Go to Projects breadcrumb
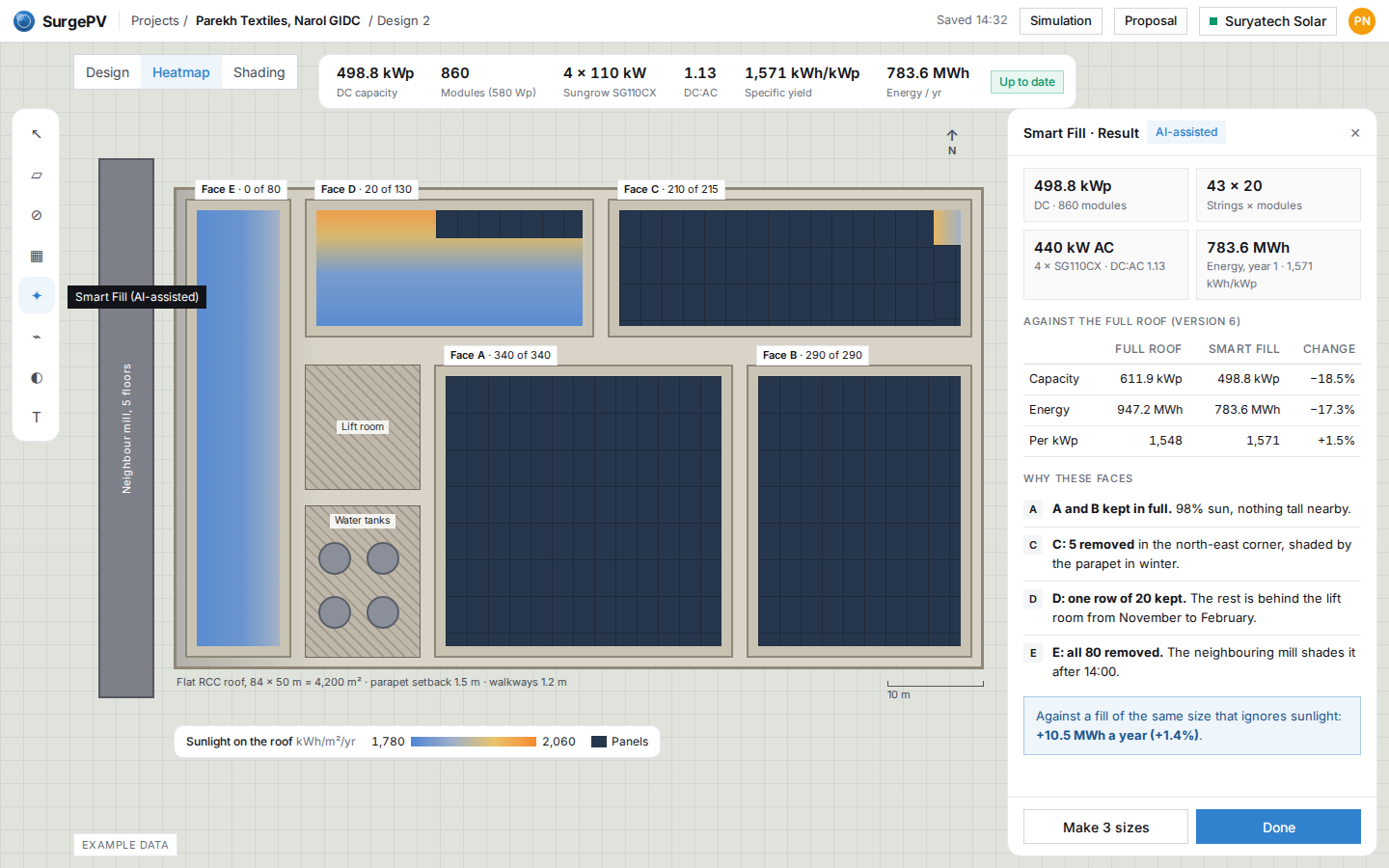The height and width of the screenshot is (868, 1389). 155,21
